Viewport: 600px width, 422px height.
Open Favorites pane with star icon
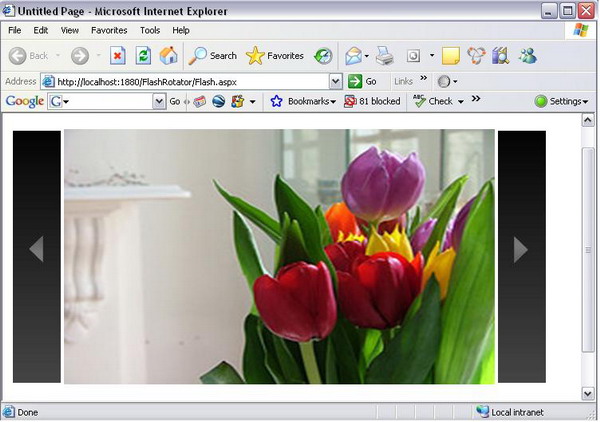[x=275, y=56]
